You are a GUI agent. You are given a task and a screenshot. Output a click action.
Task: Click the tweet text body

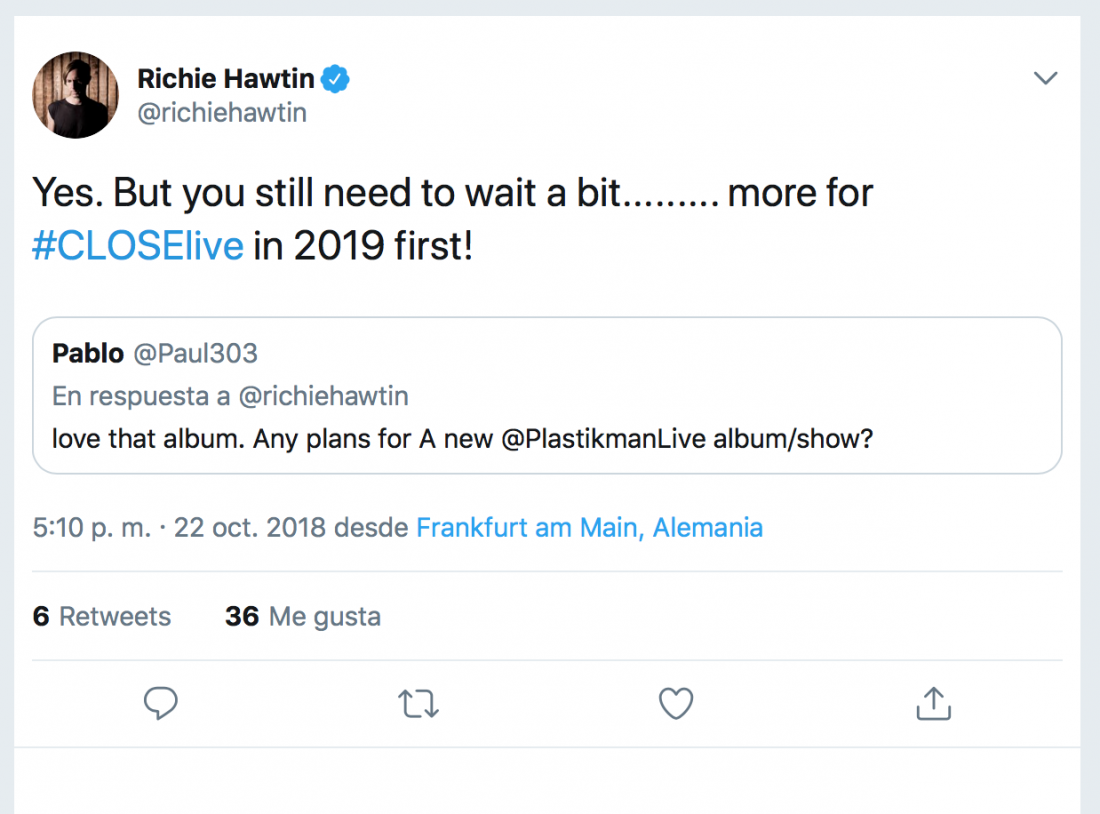coord(452,194)
